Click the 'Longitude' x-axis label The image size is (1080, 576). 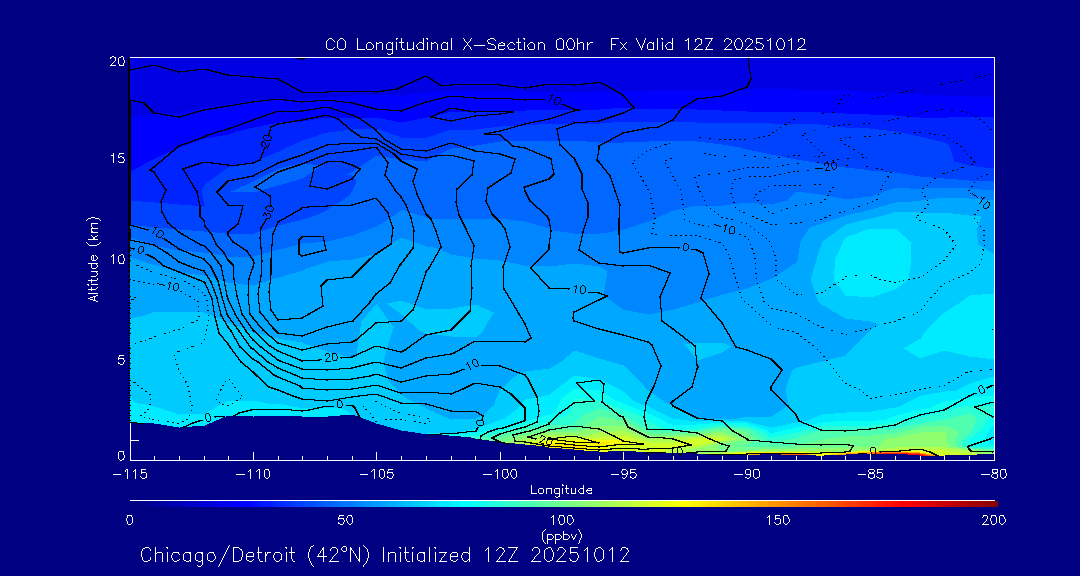coord(561,490)
